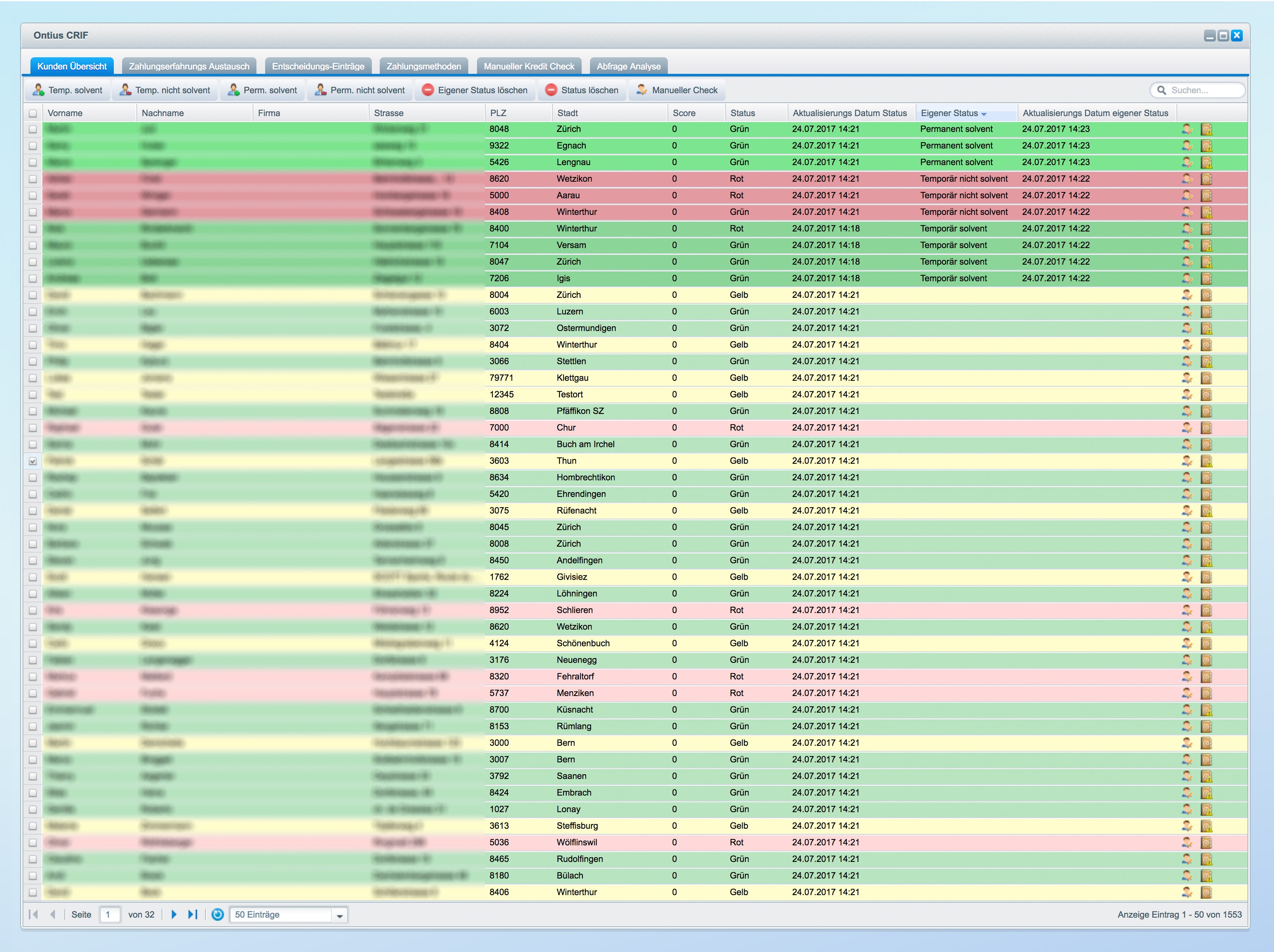Set status with the Perm. solvent button
This screenshot has height=952, width=1274.
pyautogui.click(x=263, y=90)
